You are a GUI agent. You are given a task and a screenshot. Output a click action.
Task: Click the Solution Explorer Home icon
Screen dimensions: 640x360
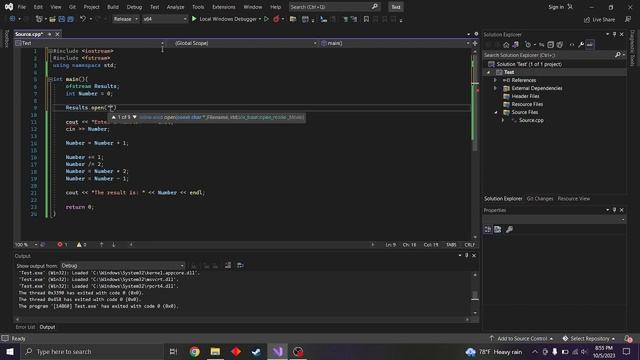click(x=506, y=45)
